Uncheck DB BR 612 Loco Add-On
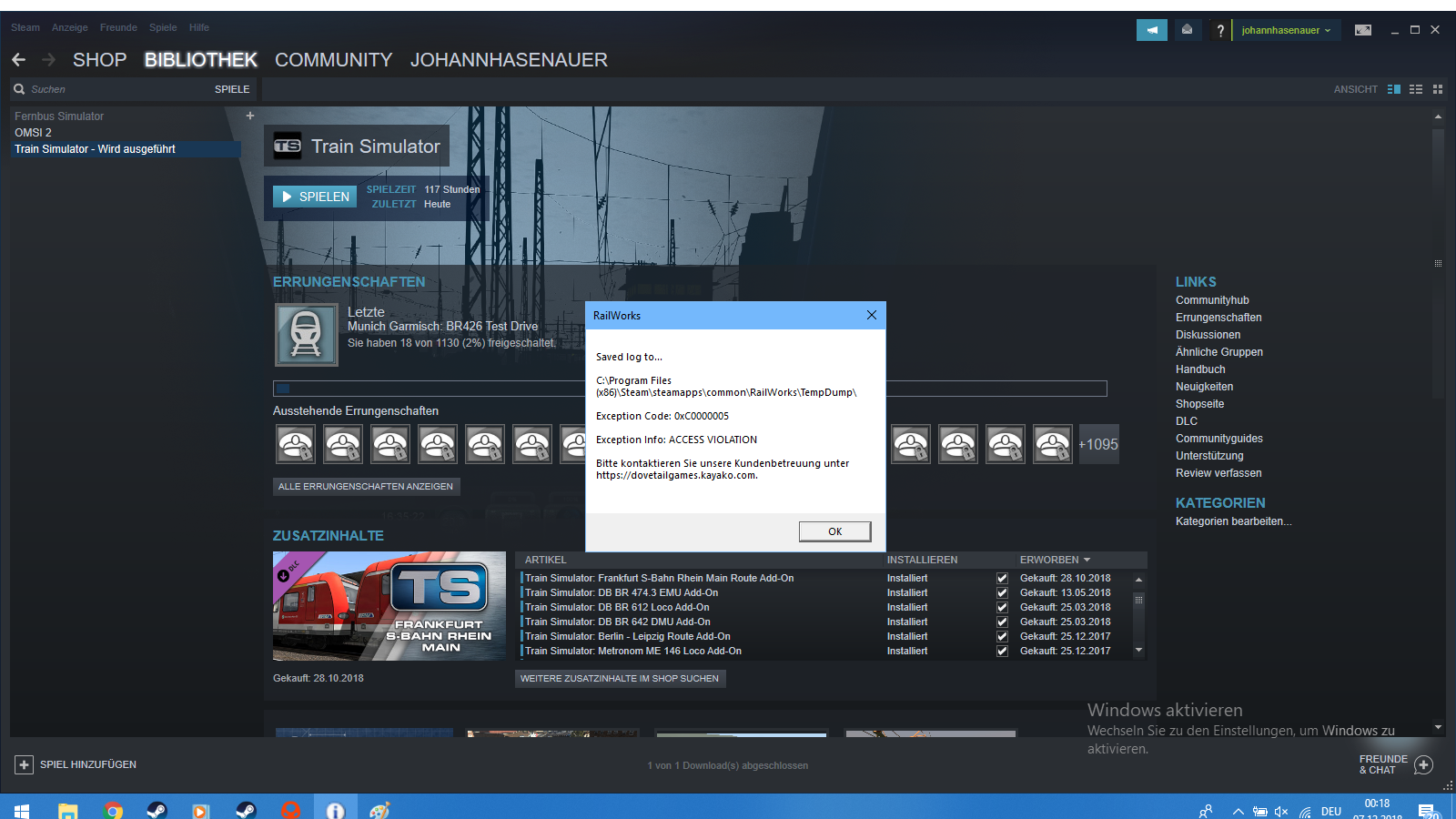 click(1002, 607)
